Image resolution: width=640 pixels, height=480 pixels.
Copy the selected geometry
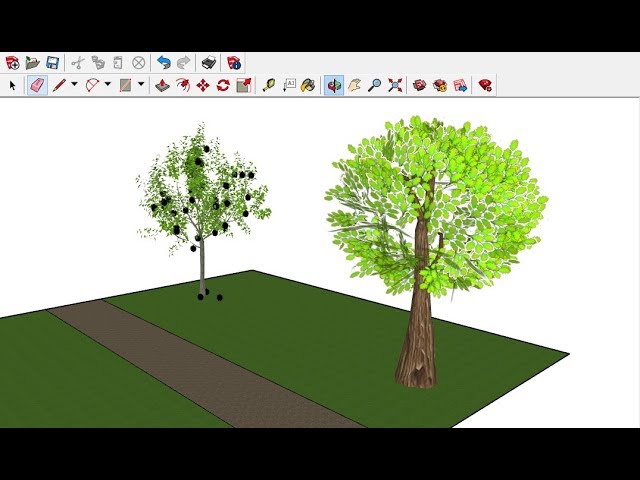tap(98, 63)
